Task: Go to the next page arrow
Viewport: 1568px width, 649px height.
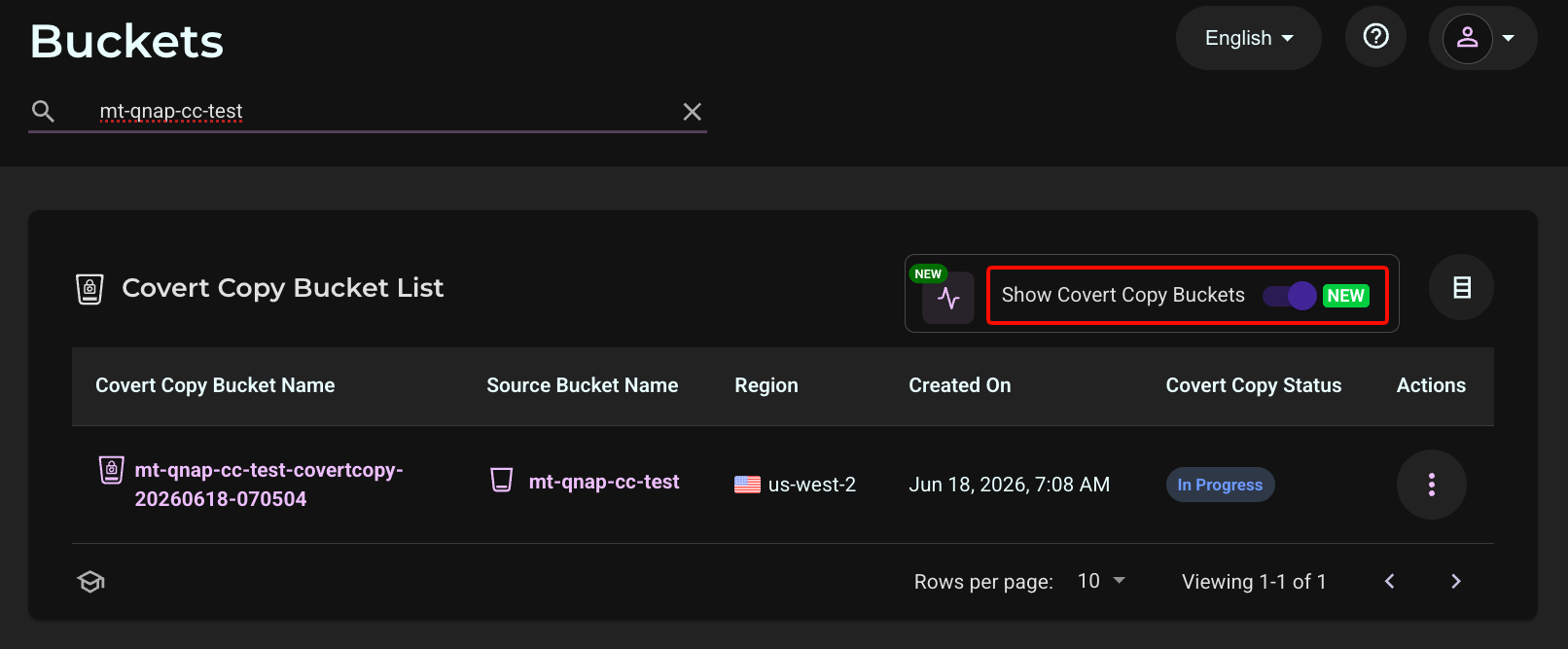Action: [1455, 581]
